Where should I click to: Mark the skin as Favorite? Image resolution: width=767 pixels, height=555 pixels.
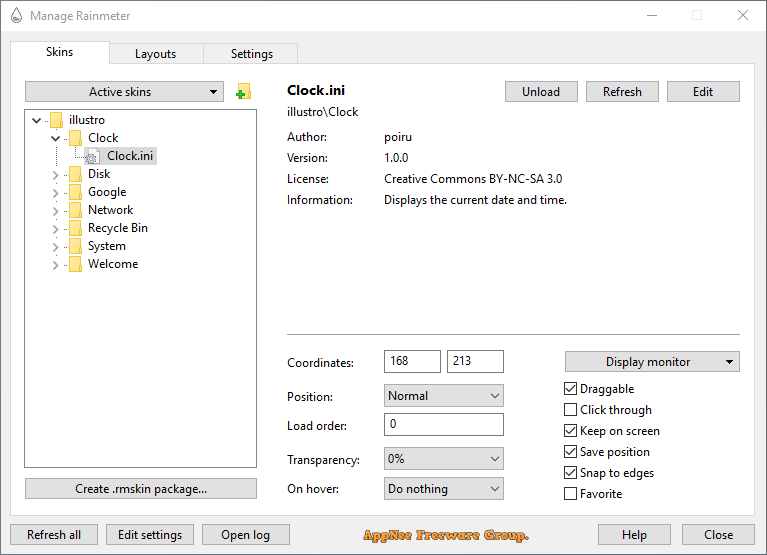pyautogui.click(x=570, y=494)
